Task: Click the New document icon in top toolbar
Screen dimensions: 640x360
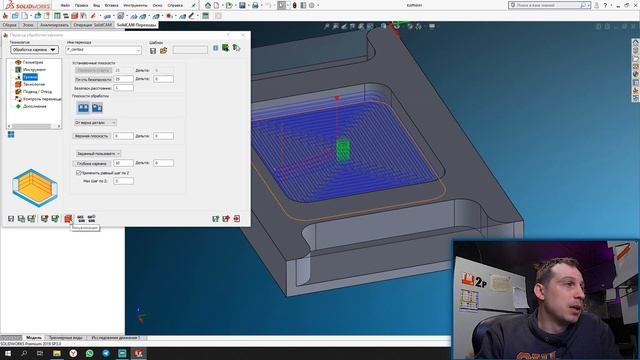Action: point(216,5)
